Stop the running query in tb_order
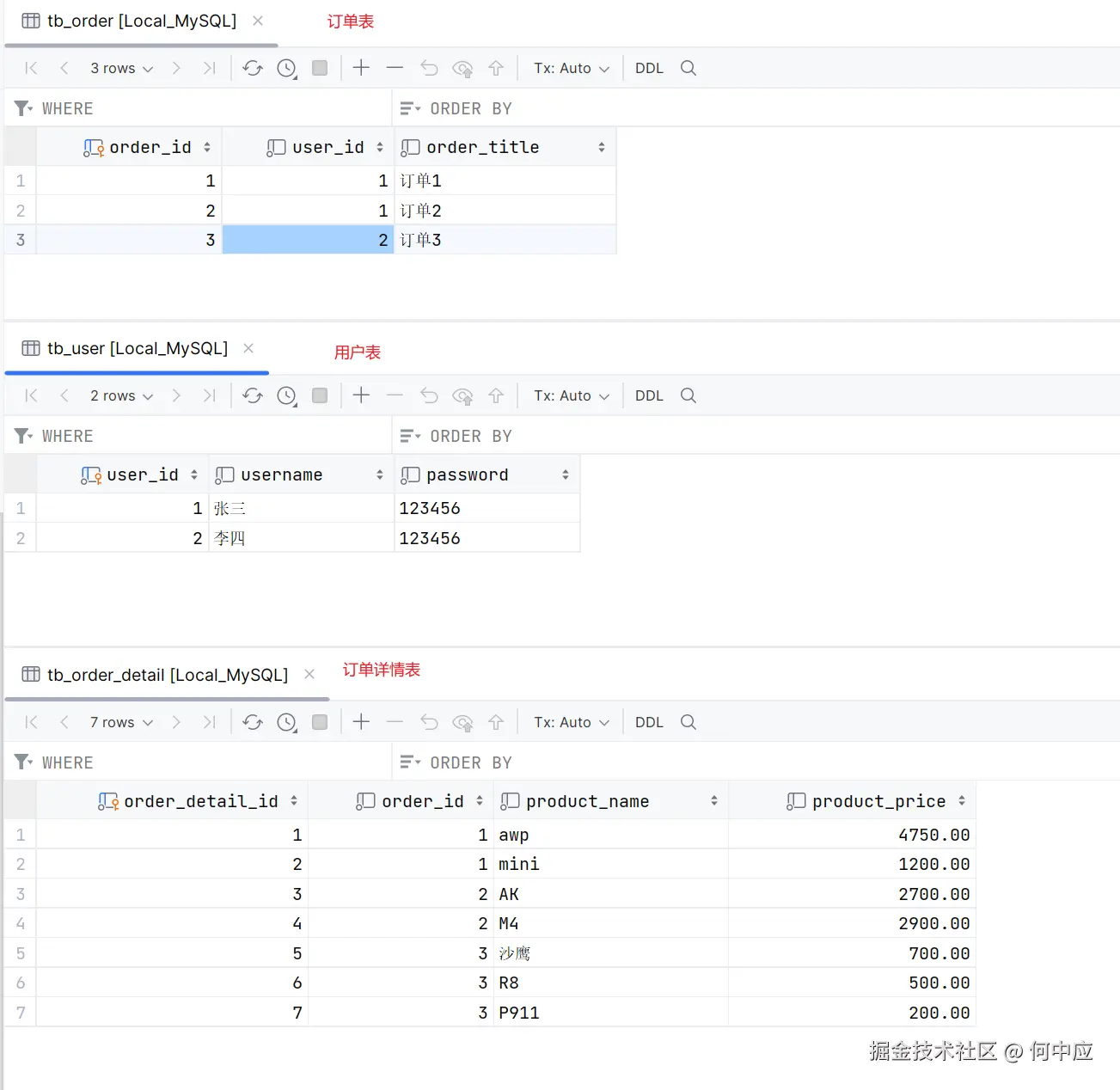 (320, 68)
